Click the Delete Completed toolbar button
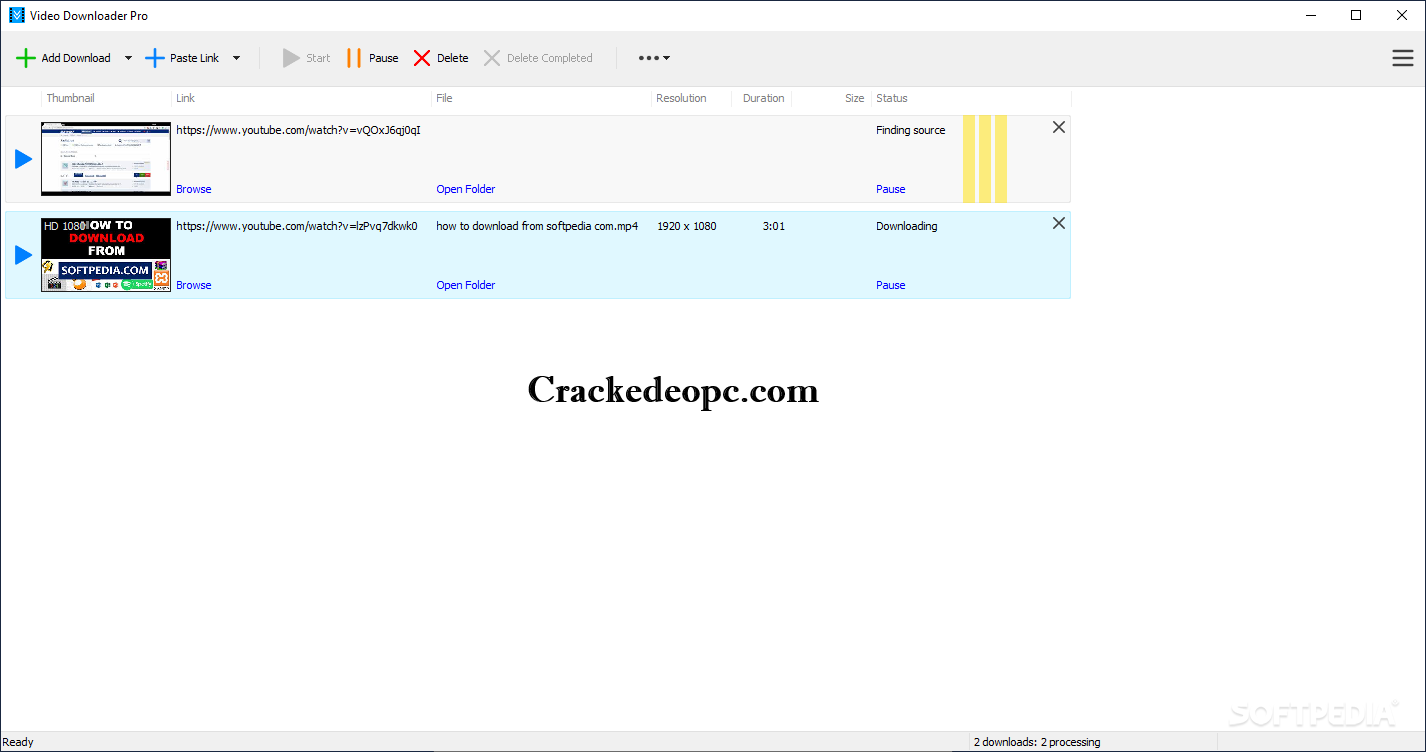 point(538,58)
